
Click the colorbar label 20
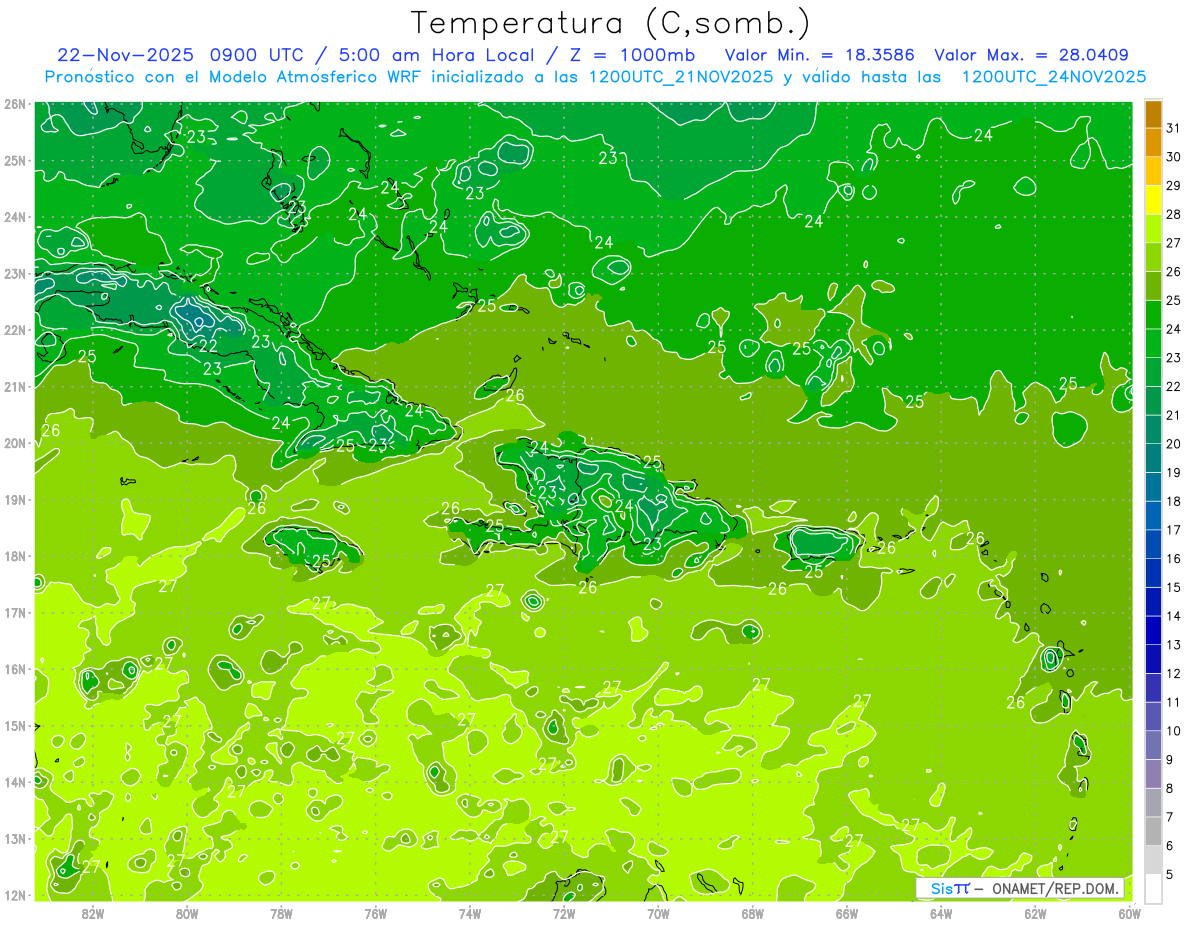click(x=1173, y=444)
